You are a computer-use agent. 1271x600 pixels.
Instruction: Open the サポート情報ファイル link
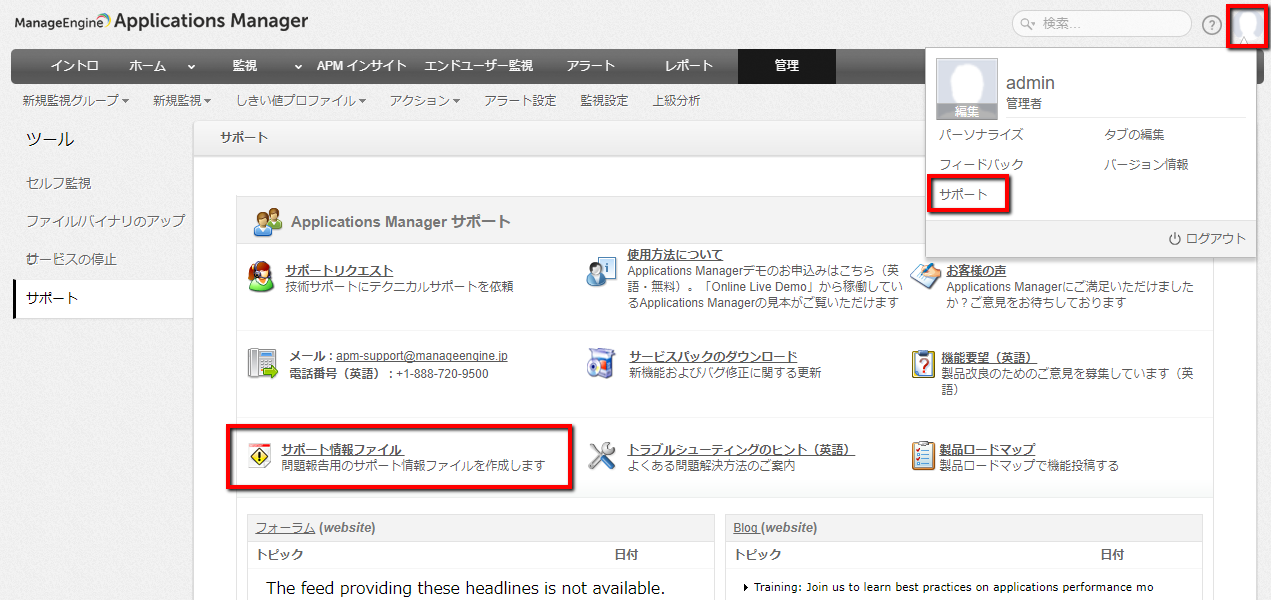click(342, 449)
